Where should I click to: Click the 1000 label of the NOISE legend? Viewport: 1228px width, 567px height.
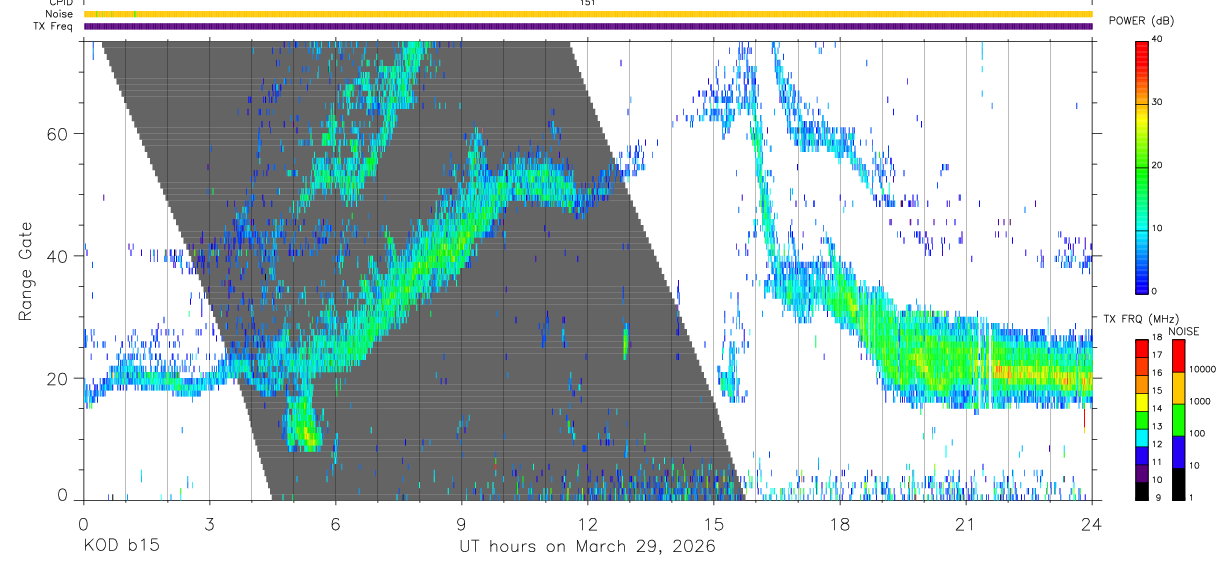pyautogui.click(x=1199, y=401)
